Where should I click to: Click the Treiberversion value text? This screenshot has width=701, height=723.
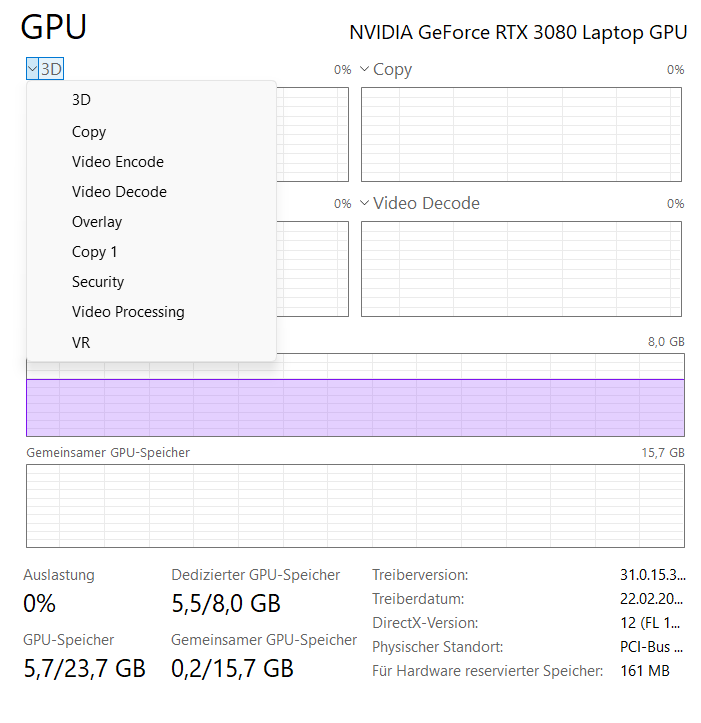click(x=652, y=575)
